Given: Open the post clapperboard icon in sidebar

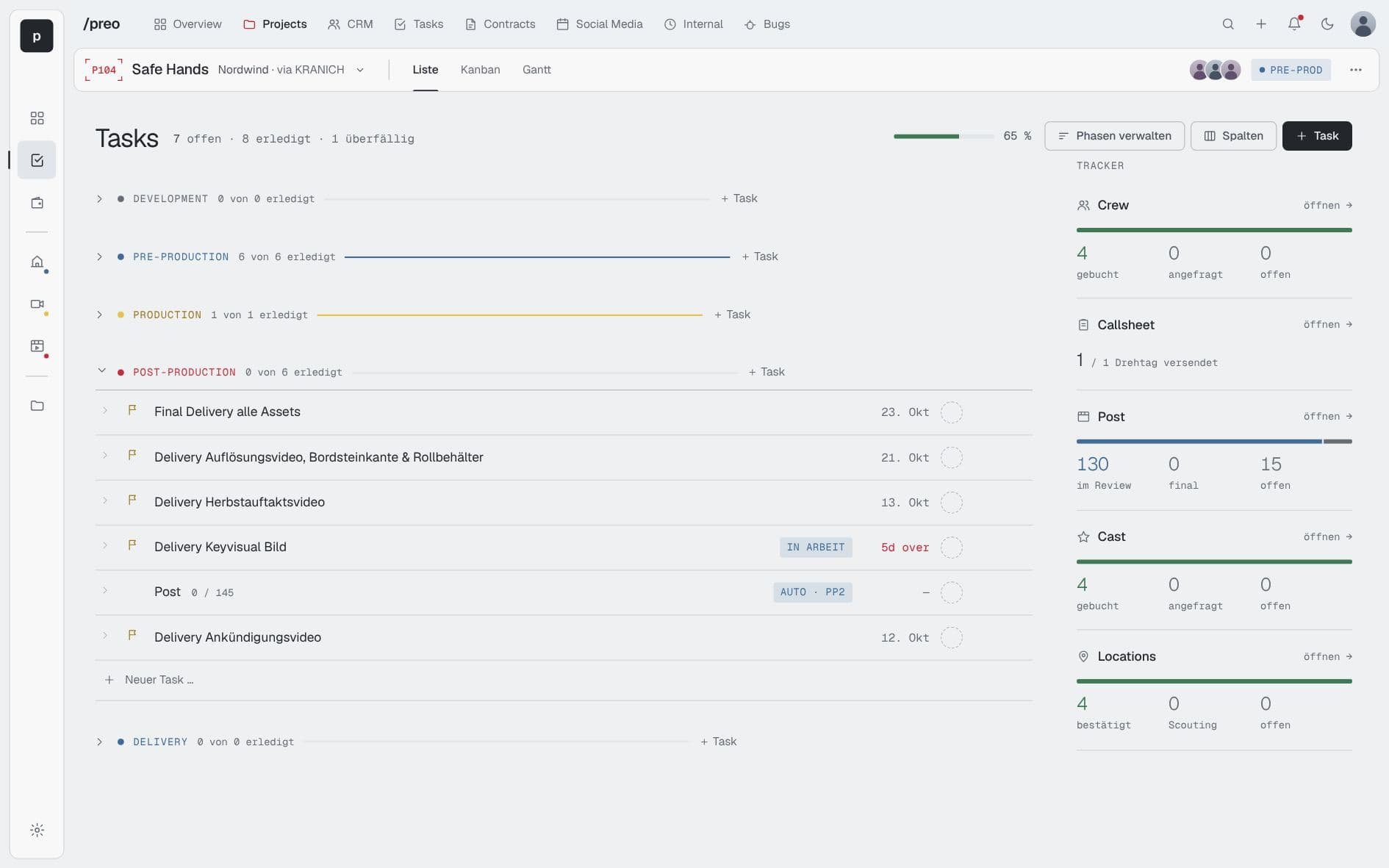Looking at the screenshot, I should (37, 346).
